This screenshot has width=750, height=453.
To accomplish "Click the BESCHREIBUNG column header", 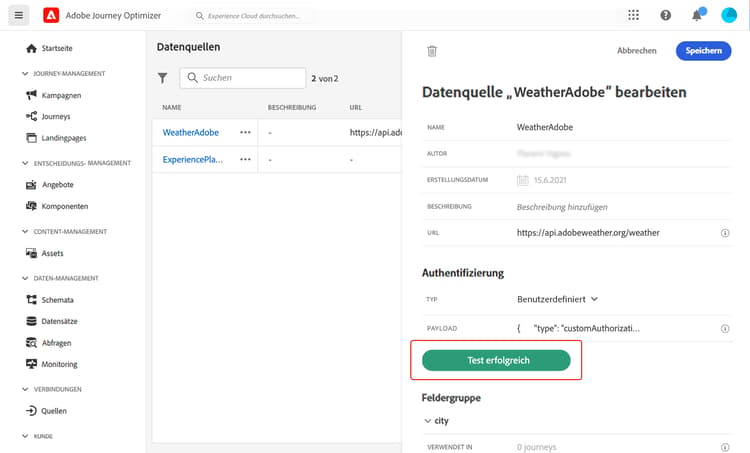I will (292, 108).
